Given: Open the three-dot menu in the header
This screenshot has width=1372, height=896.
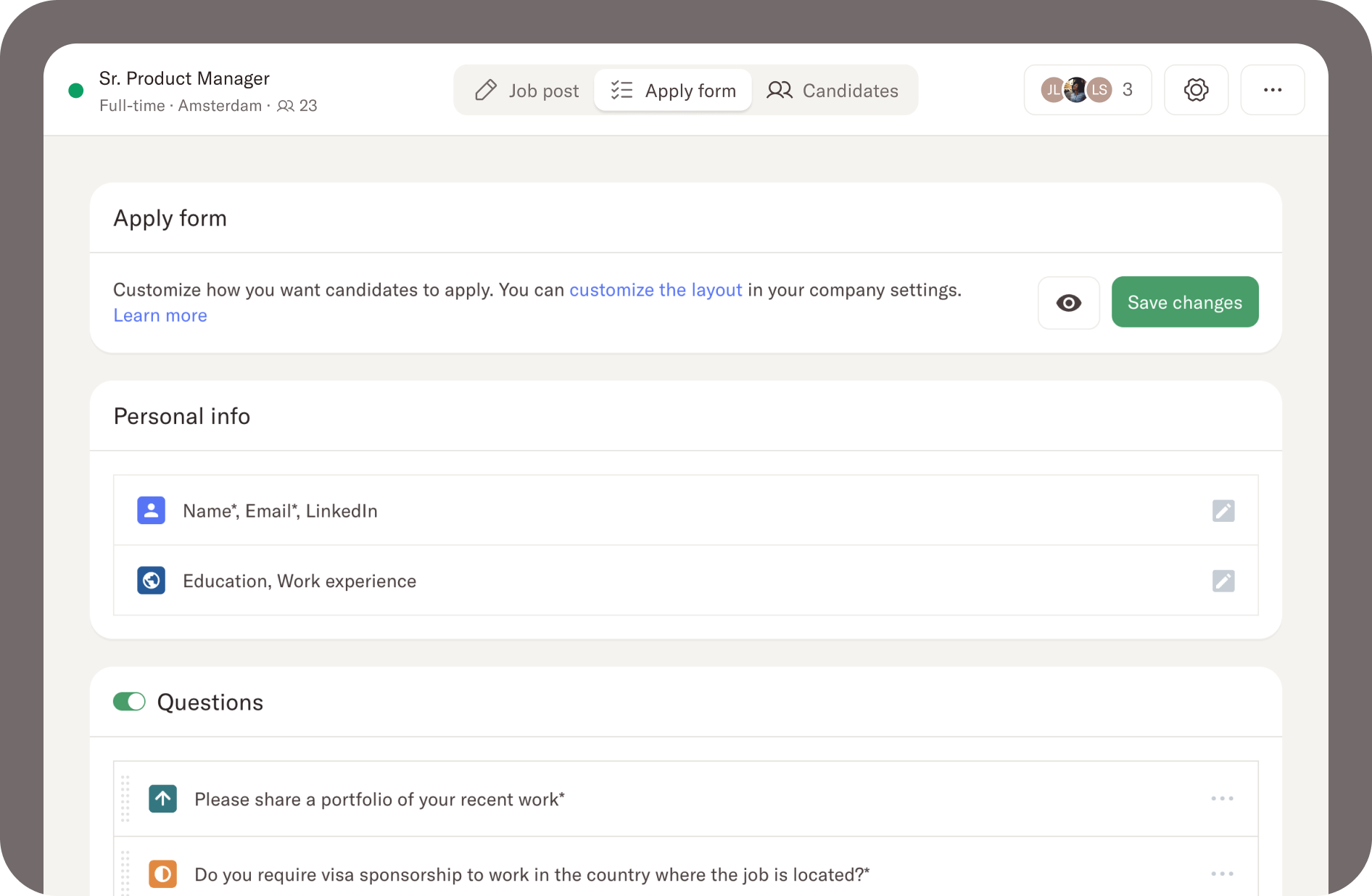Looking at the screenshot, I should pyautogui.click(x=1272, y=90).
